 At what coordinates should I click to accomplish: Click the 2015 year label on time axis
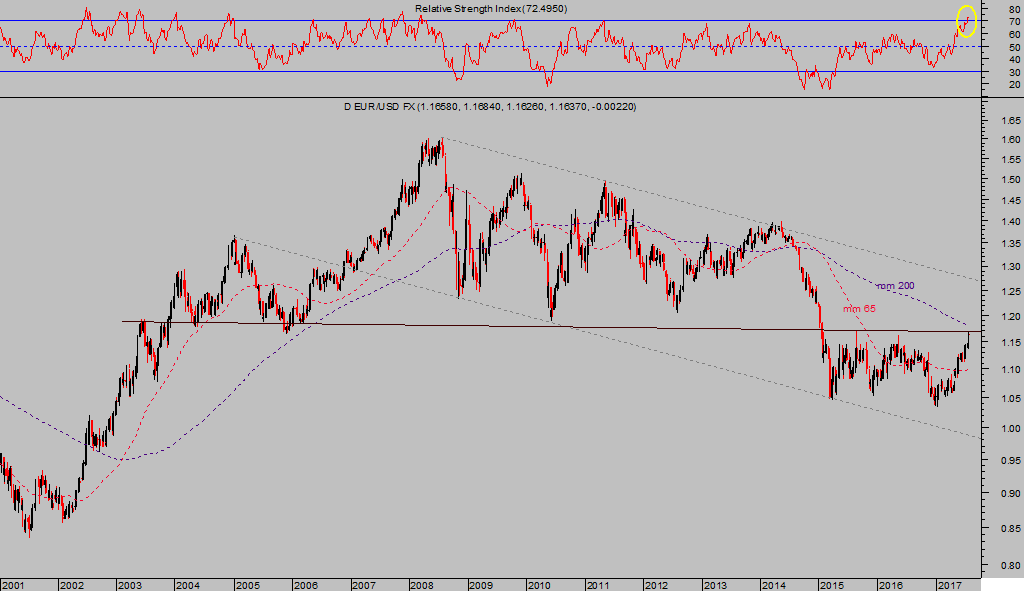pyautogui.click(x=832, y=583)
